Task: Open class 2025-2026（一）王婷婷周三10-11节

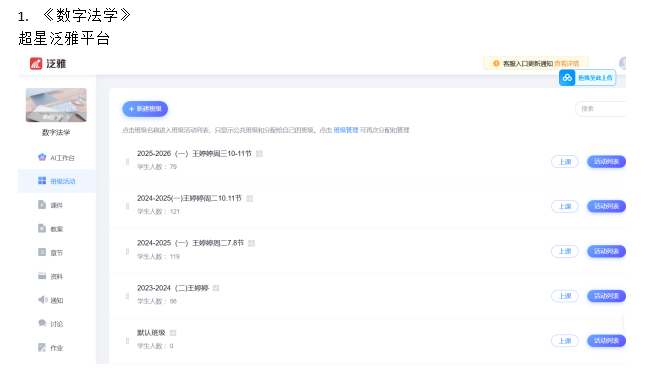Action: (x=194, y=153)
